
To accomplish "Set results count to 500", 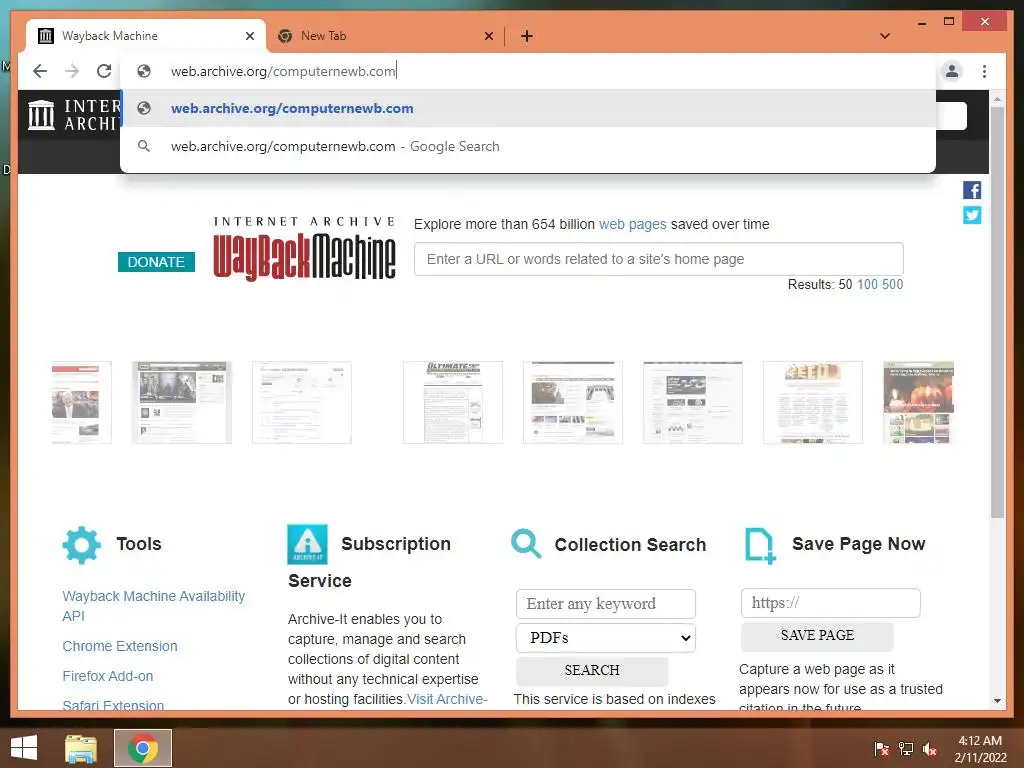I will [892, 285].
